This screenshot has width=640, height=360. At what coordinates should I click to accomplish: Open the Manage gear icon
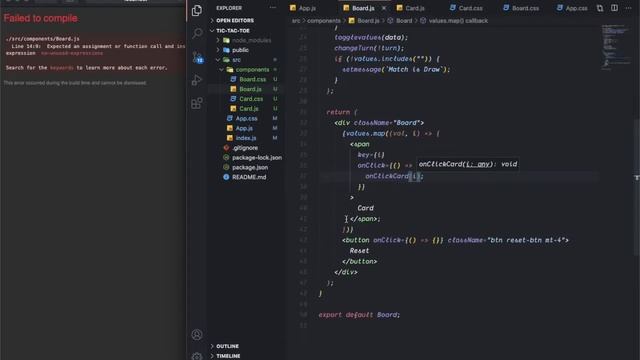coord(197,356)
